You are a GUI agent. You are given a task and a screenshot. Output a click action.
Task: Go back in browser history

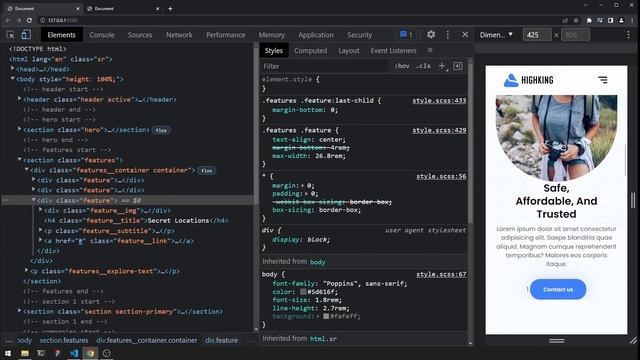8,20
